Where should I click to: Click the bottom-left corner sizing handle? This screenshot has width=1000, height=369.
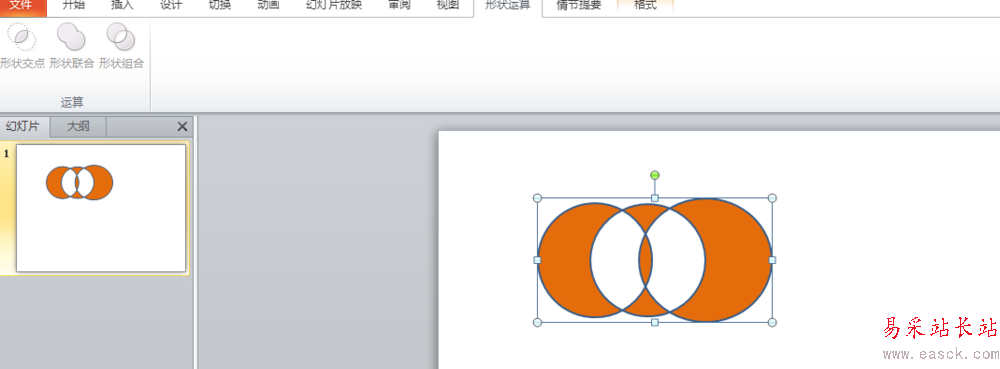[537, 322]
